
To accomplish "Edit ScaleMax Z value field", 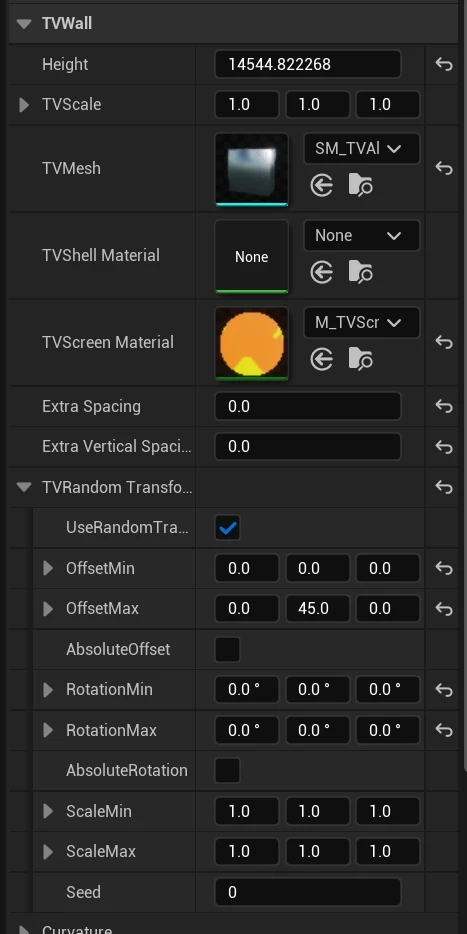I will click(388, 852).
